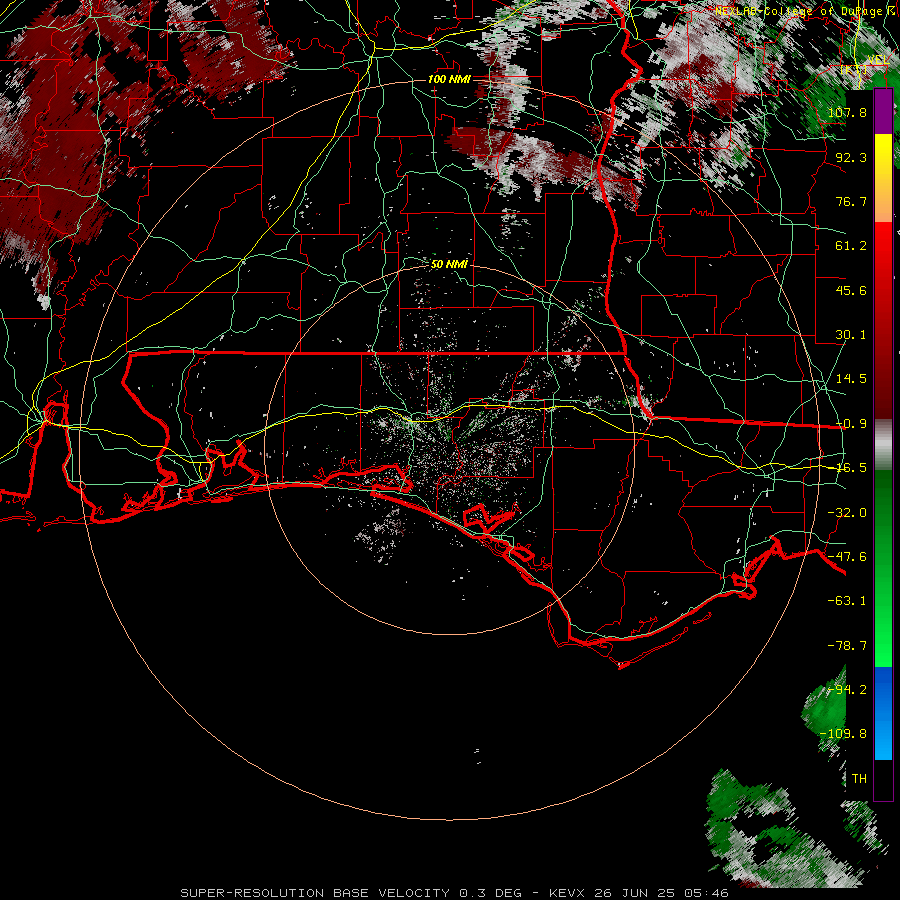Click the 30.1 velocity scale value

851,334
